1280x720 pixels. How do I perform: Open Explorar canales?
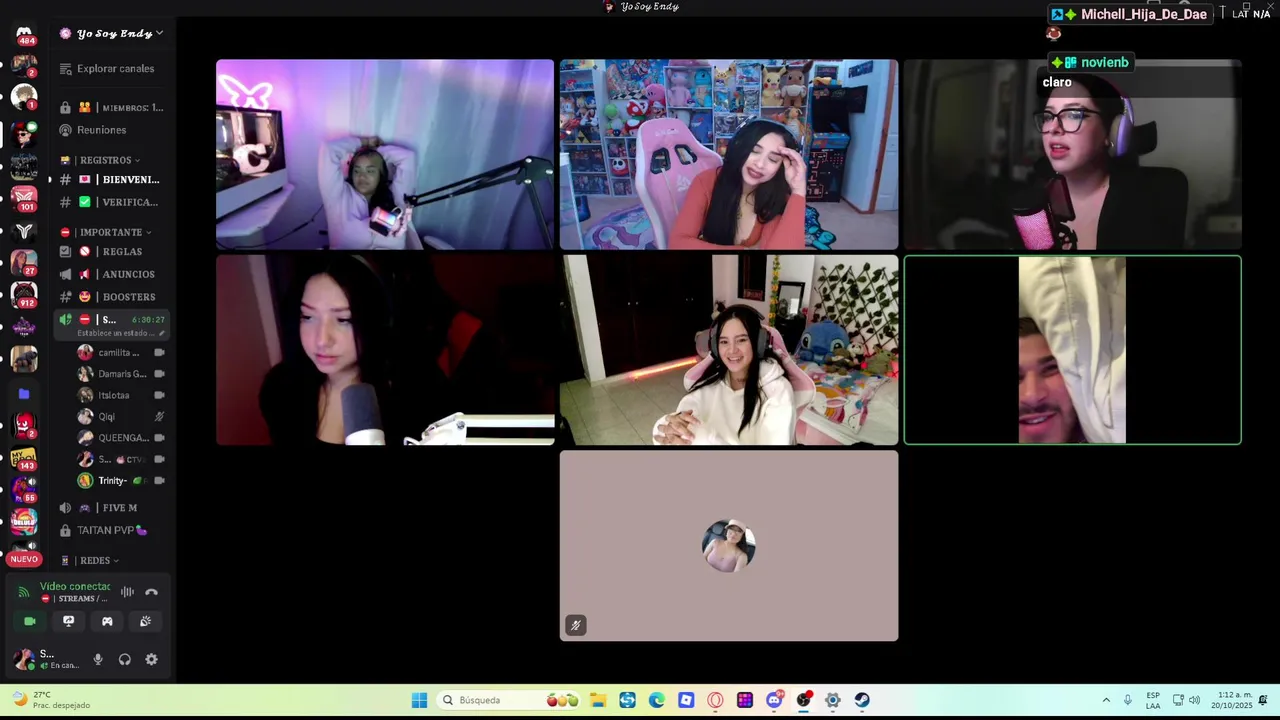coord(111,69)
